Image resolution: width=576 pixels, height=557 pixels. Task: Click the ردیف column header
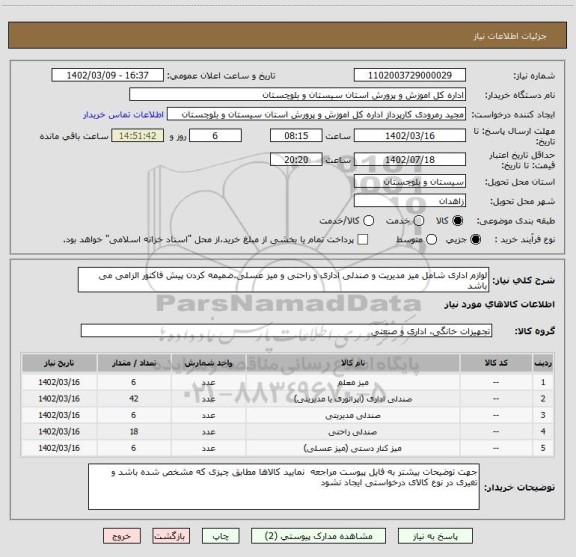pyautogui.click(x=543, y=363)
